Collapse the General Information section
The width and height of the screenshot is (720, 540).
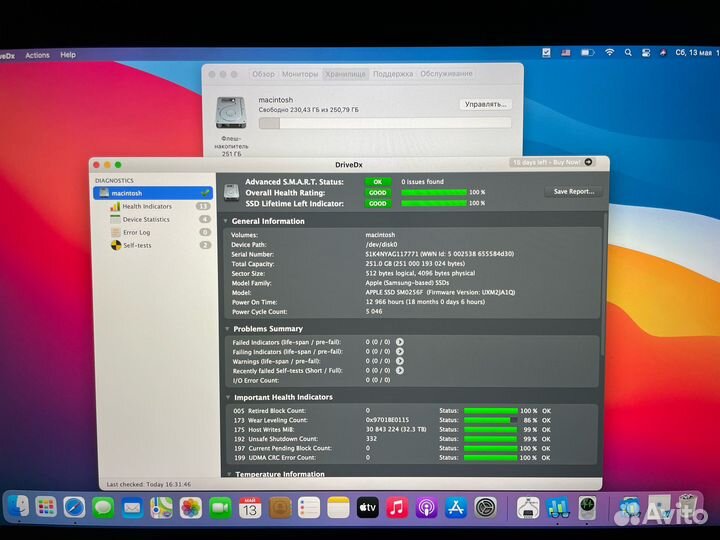coord(225,221)
